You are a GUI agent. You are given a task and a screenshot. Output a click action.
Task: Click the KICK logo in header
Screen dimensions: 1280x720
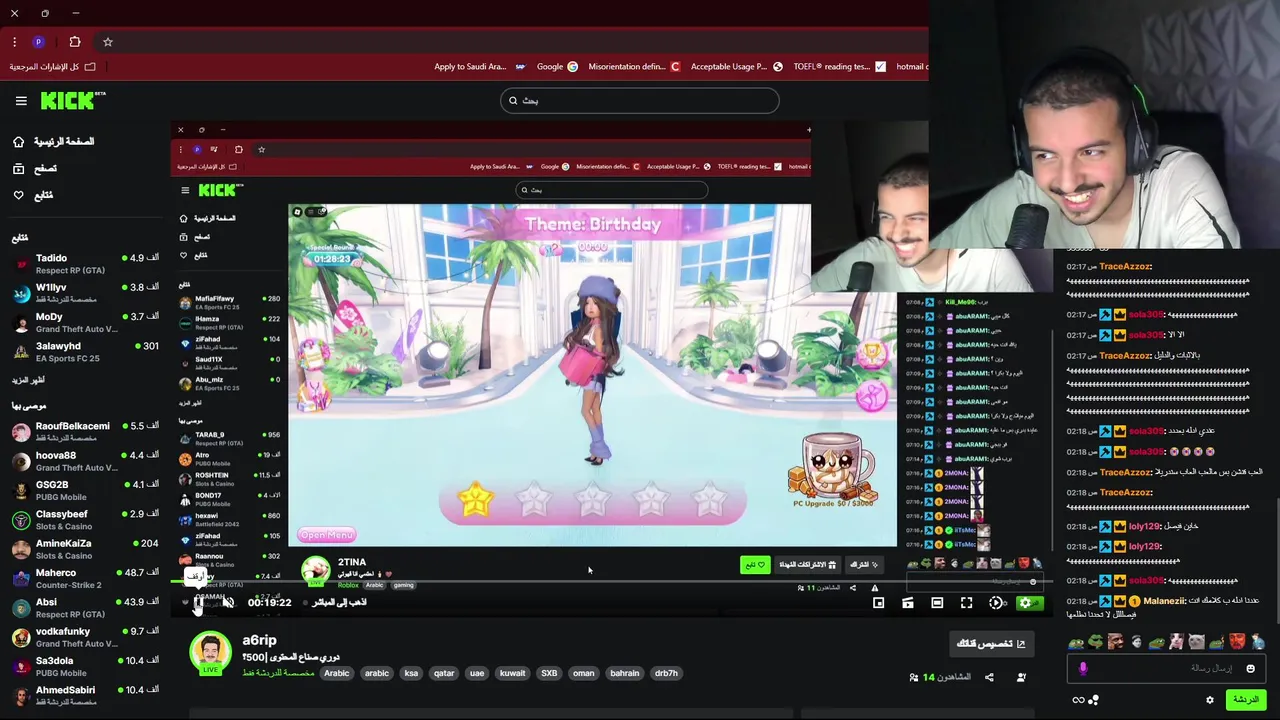[x=72, y=100]
